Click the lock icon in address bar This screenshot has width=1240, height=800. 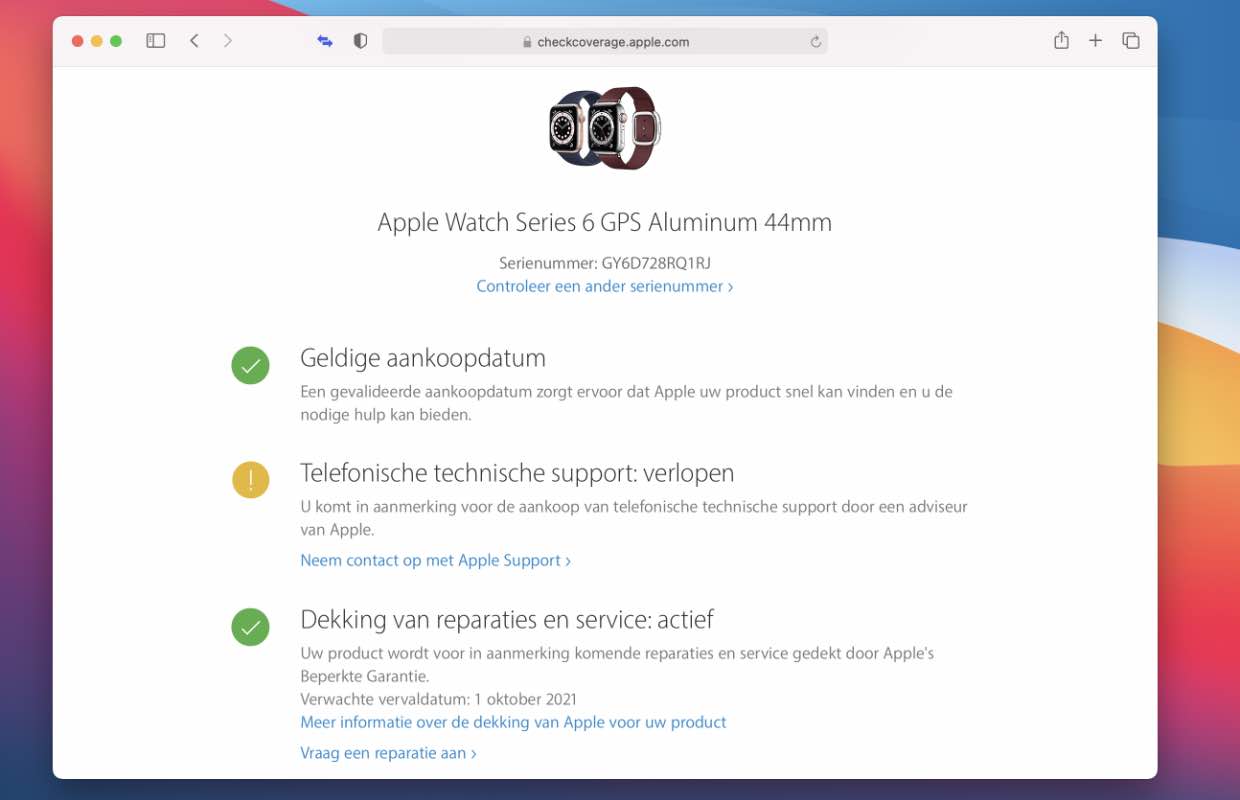tap(527, 42)
